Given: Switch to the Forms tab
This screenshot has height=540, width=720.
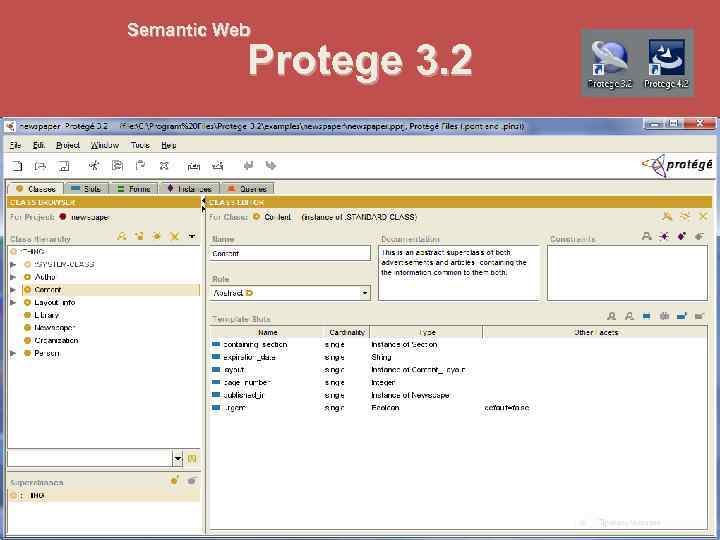Looking at the screenshot, I should (135, 189).
